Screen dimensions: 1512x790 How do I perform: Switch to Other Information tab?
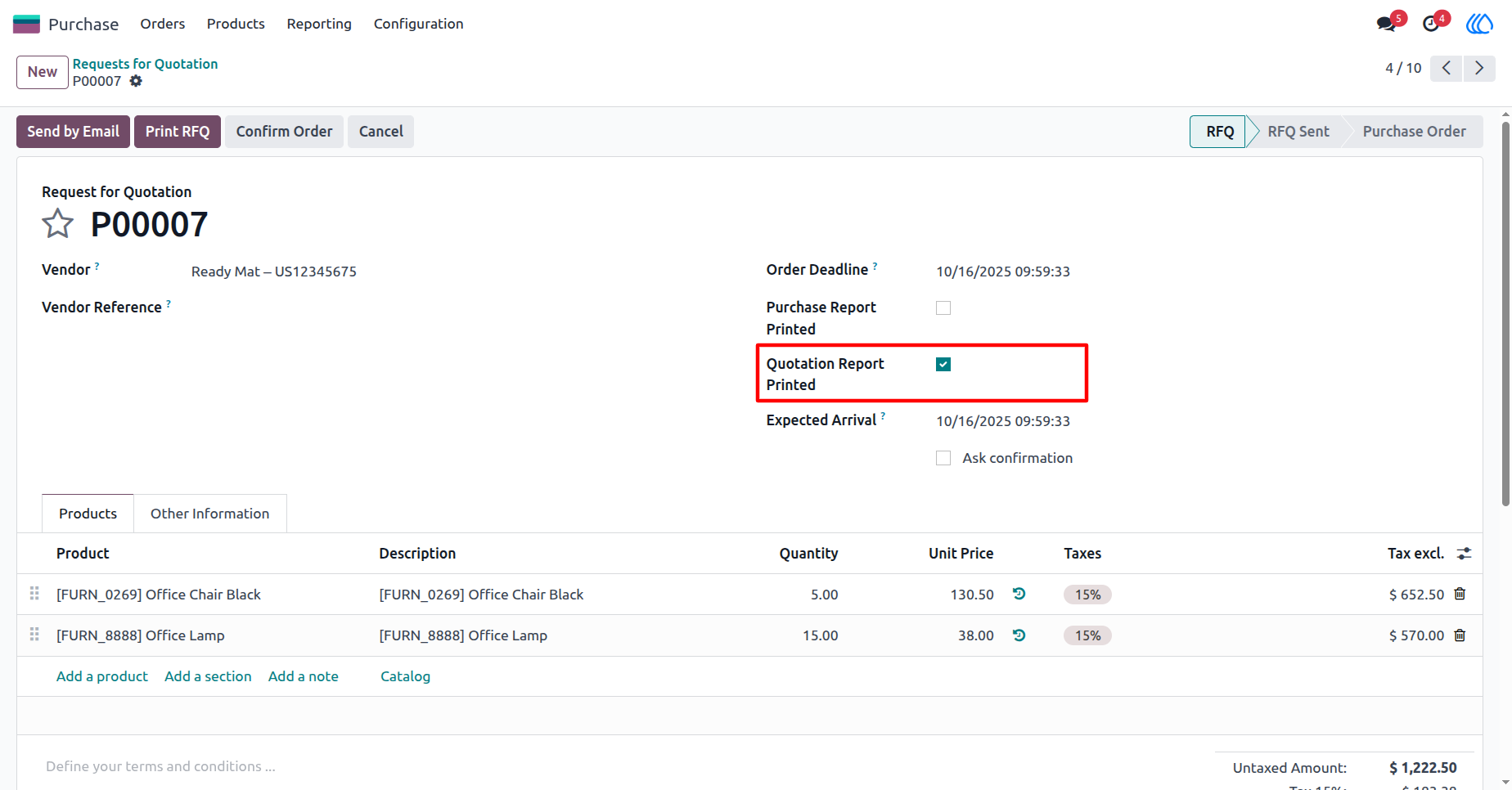pos(210,514)
